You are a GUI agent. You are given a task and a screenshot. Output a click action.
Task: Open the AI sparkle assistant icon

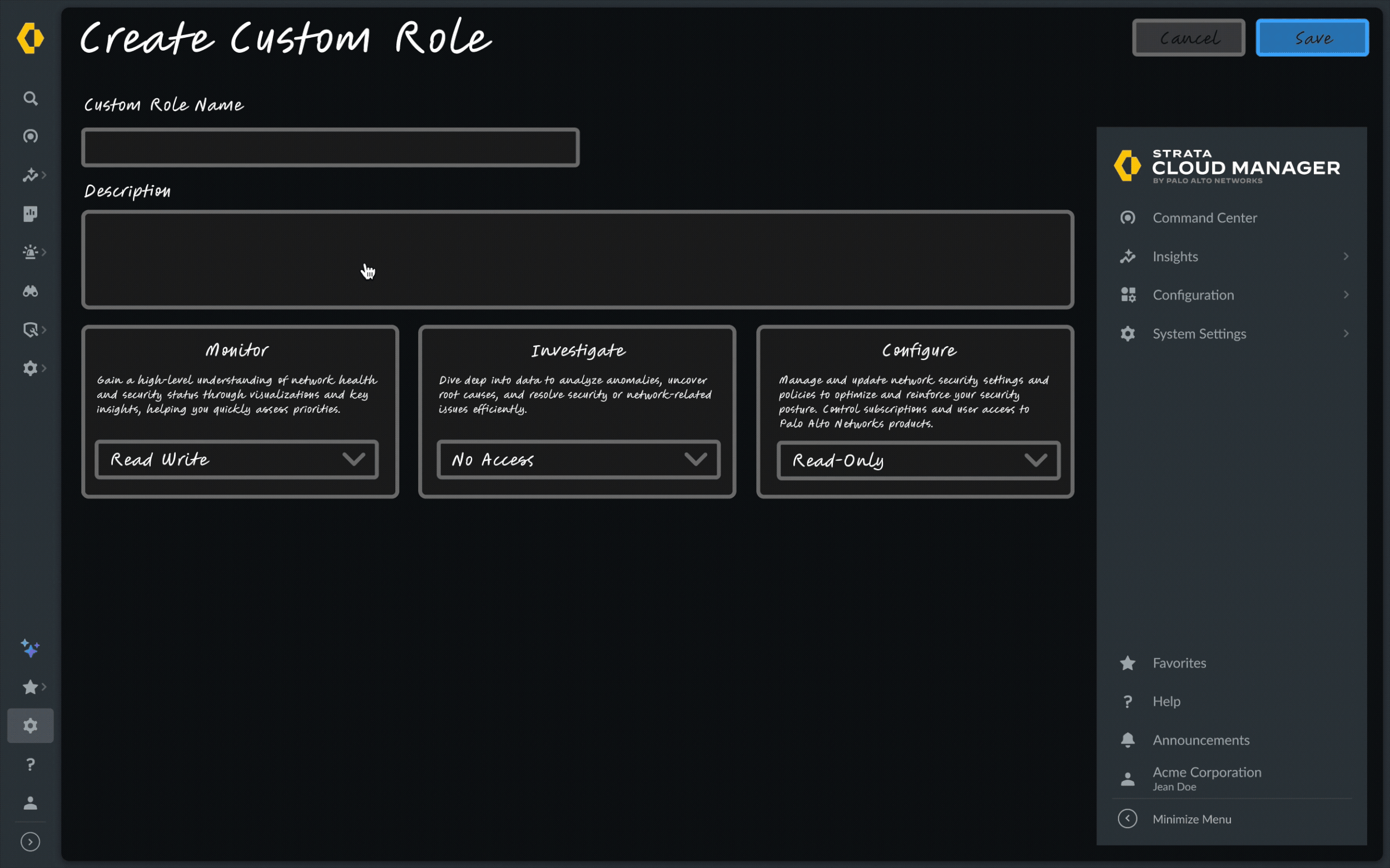click(31, 648)
